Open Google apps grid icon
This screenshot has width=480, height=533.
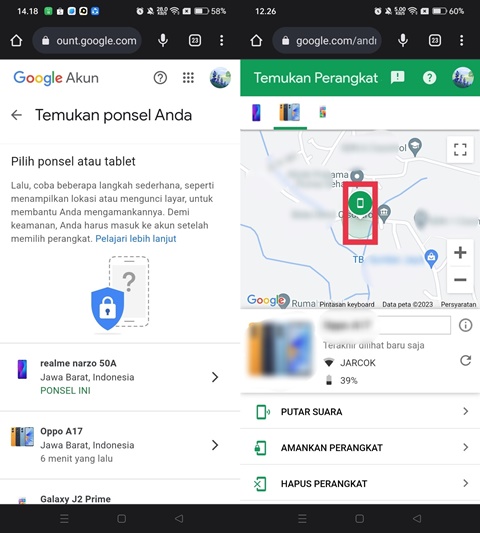tap(188, 78)
